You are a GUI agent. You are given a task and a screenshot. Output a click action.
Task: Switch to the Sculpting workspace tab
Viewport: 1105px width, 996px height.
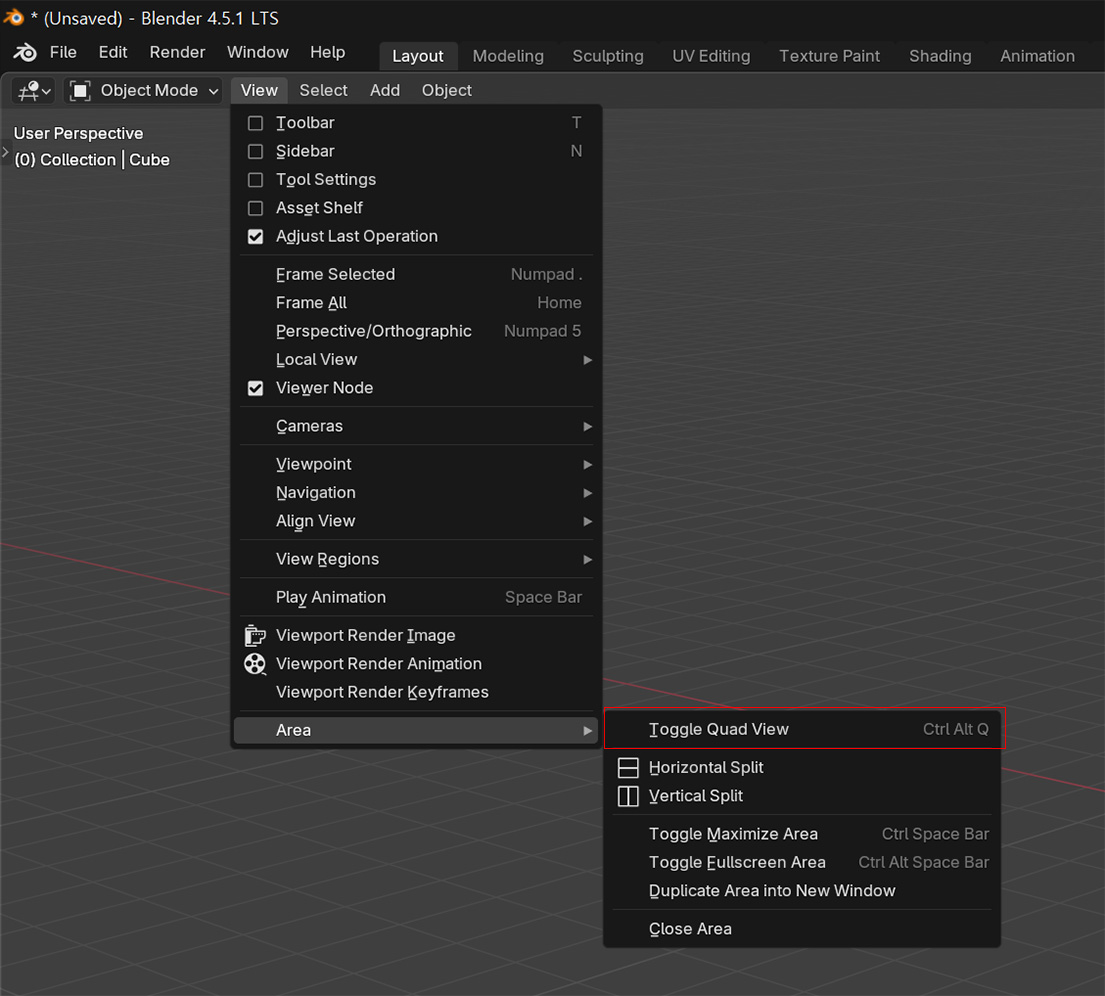(x=607, y=56)
